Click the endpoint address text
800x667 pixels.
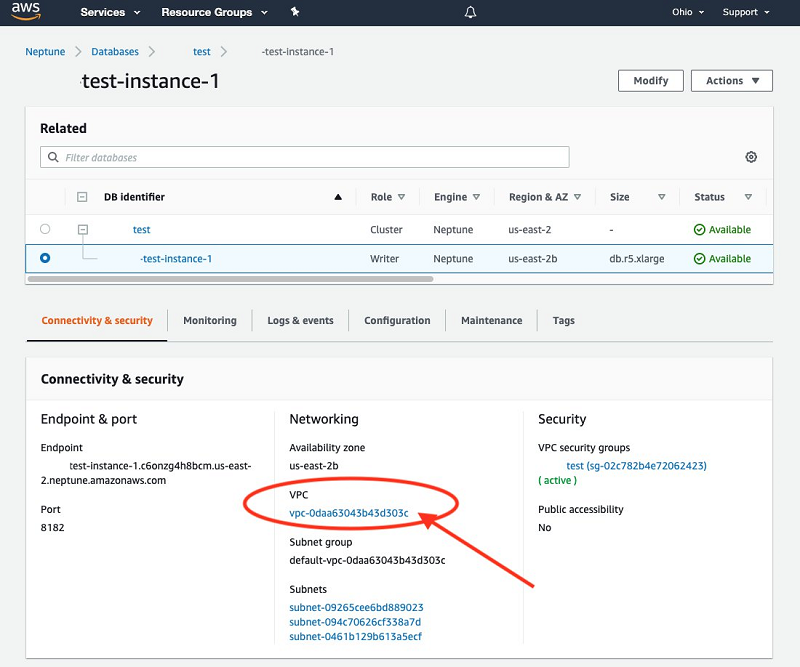tap(146, 473)
